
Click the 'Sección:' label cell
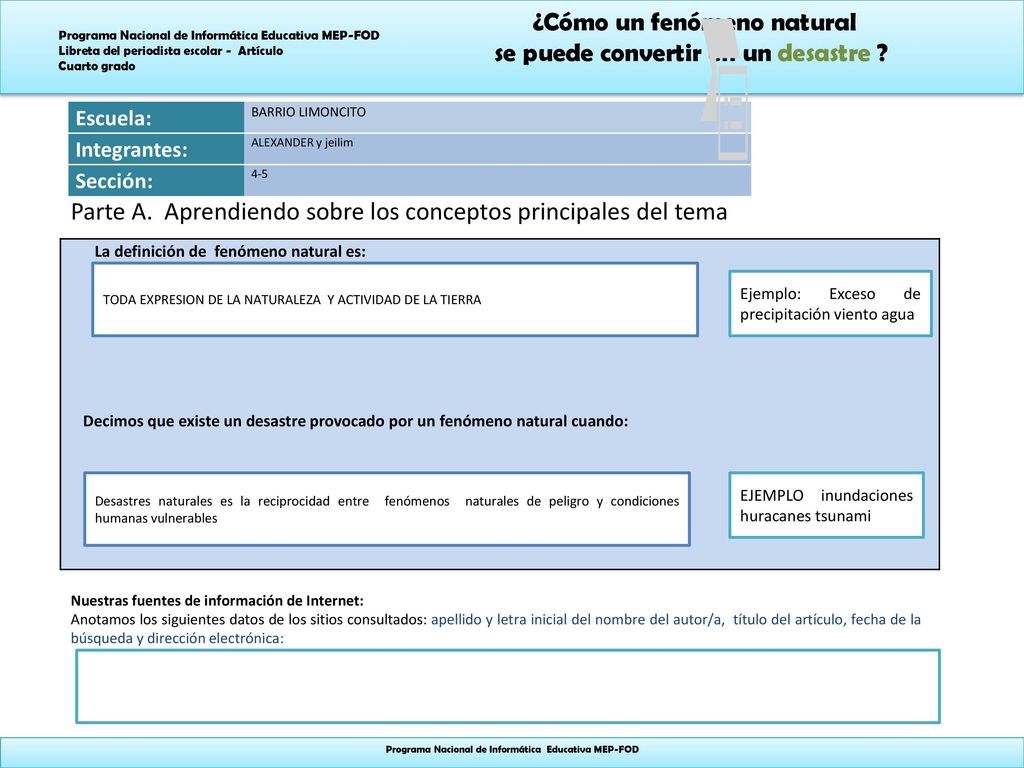pos(156,180)
